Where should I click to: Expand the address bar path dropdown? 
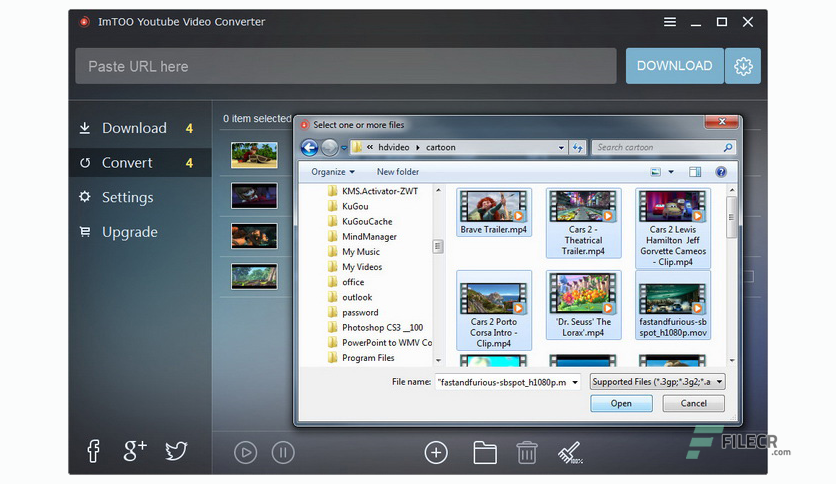click(561, 148)
